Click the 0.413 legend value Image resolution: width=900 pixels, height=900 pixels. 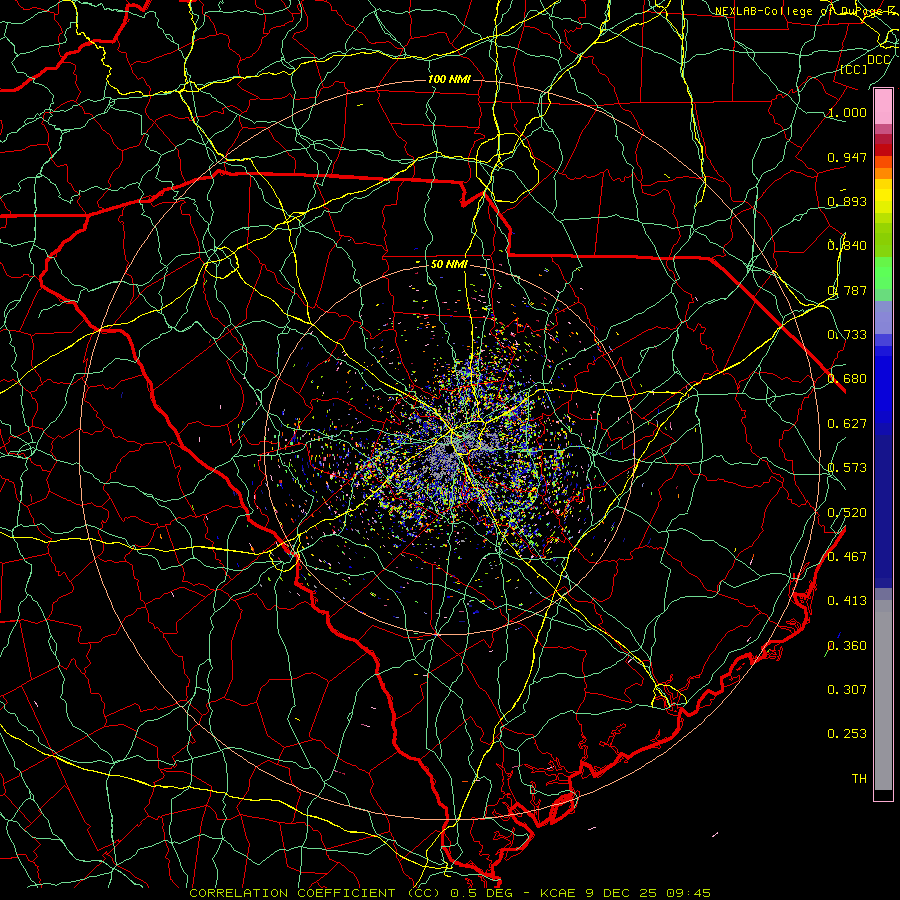pyautogui.click(x=847, y=601)
